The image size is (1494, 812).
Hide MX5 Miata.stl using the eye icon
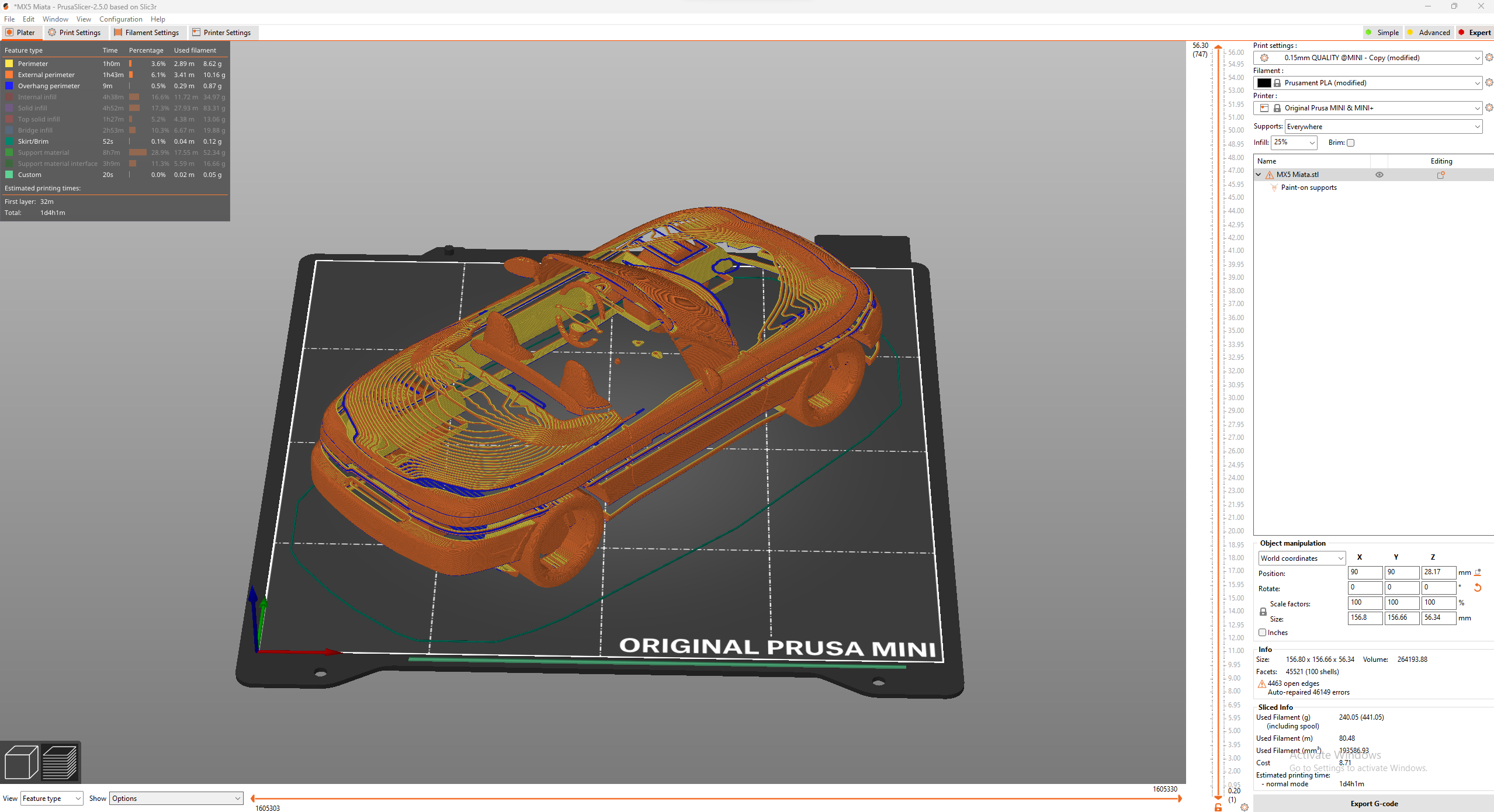pos(1379,175)
